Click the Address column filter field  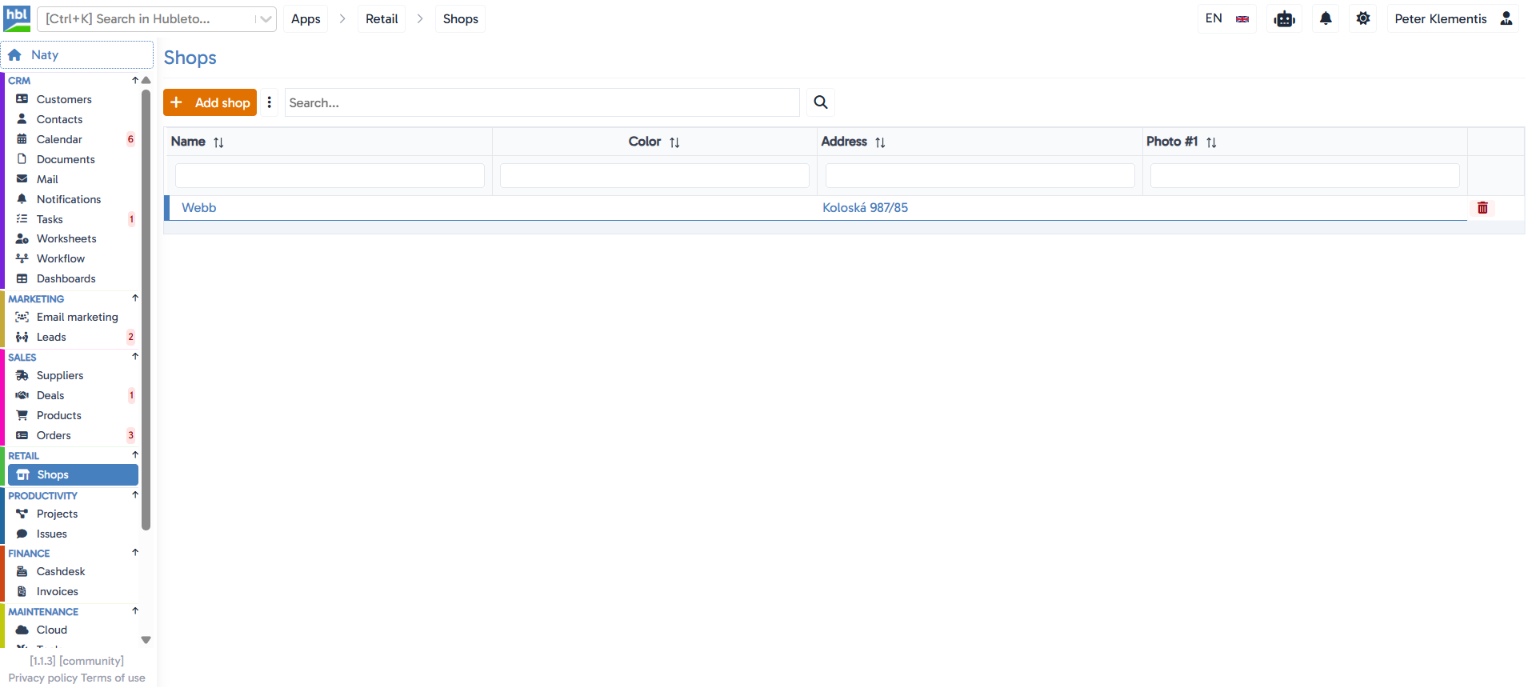pos(980,176)
